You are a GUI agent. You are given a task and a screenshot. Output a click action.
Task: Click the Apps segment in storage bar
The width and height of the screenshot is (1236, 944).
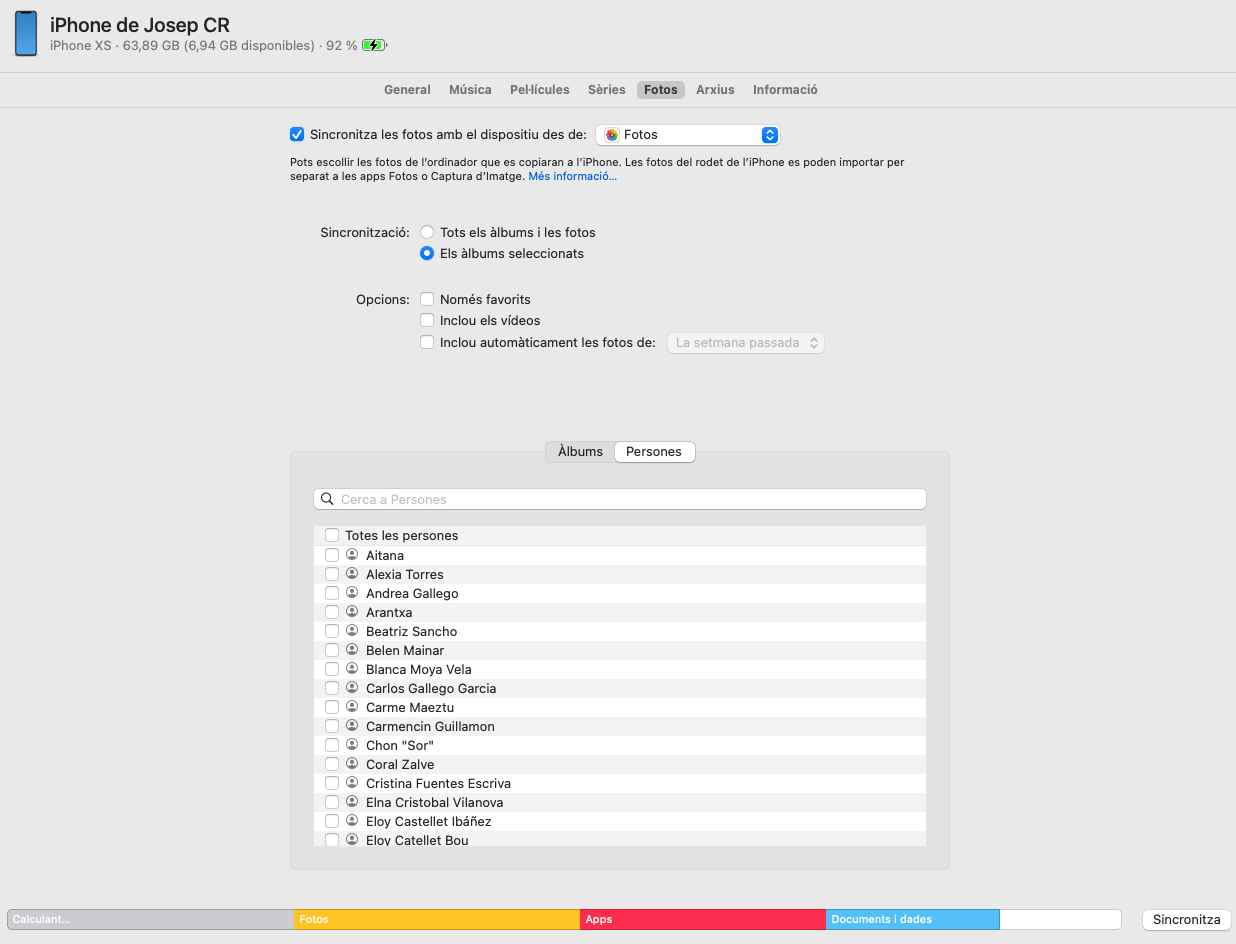pos(703,920)
